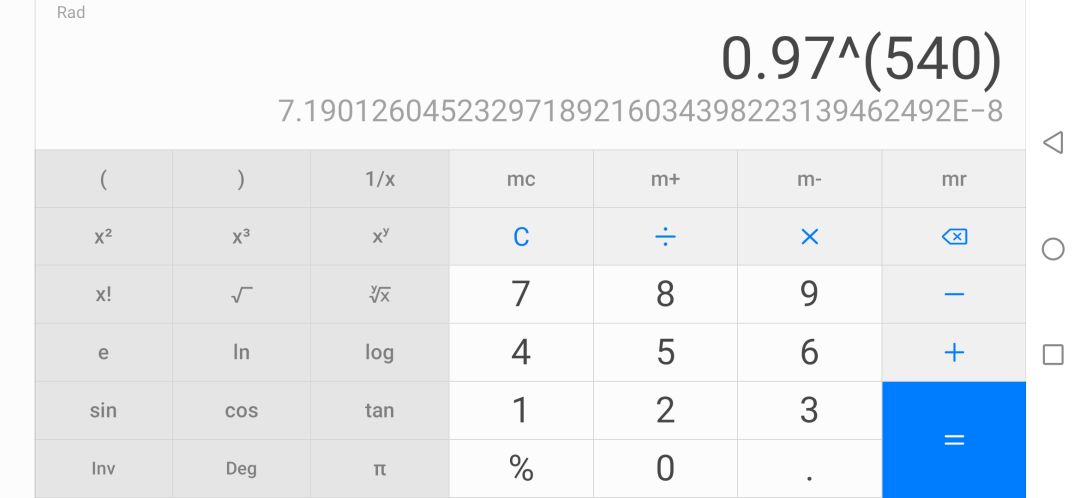Tap the x to the power y key

(x=380, y=237)
